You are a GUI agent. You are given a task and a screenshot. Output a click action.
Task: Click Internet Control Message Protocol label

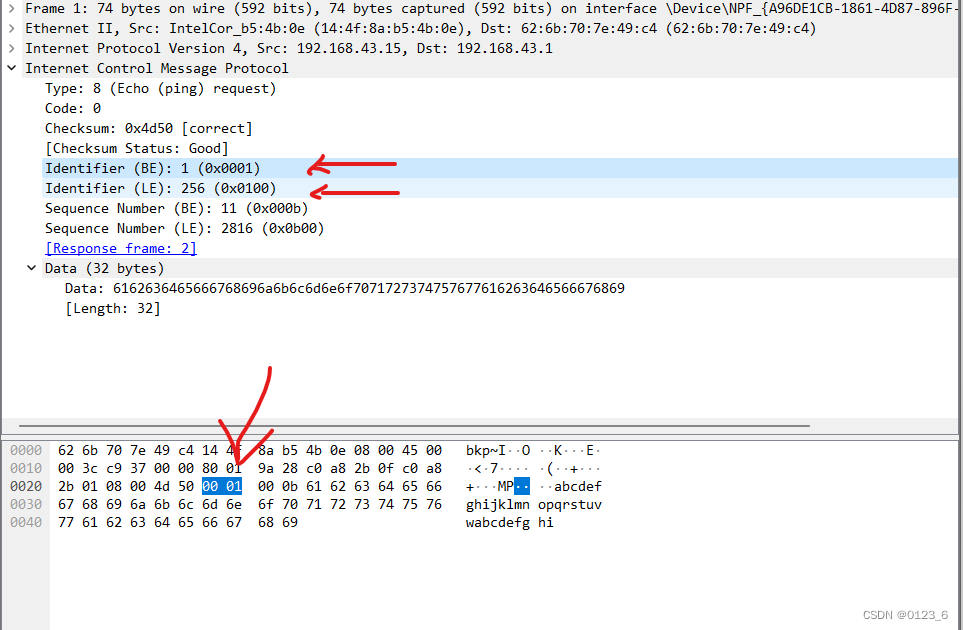(157, 68)
